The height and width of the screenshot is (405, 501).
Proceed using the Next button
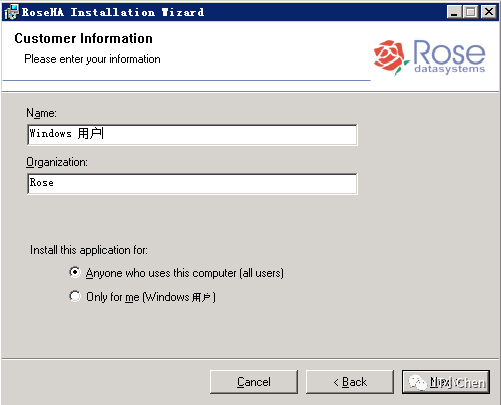pos(446,382)
